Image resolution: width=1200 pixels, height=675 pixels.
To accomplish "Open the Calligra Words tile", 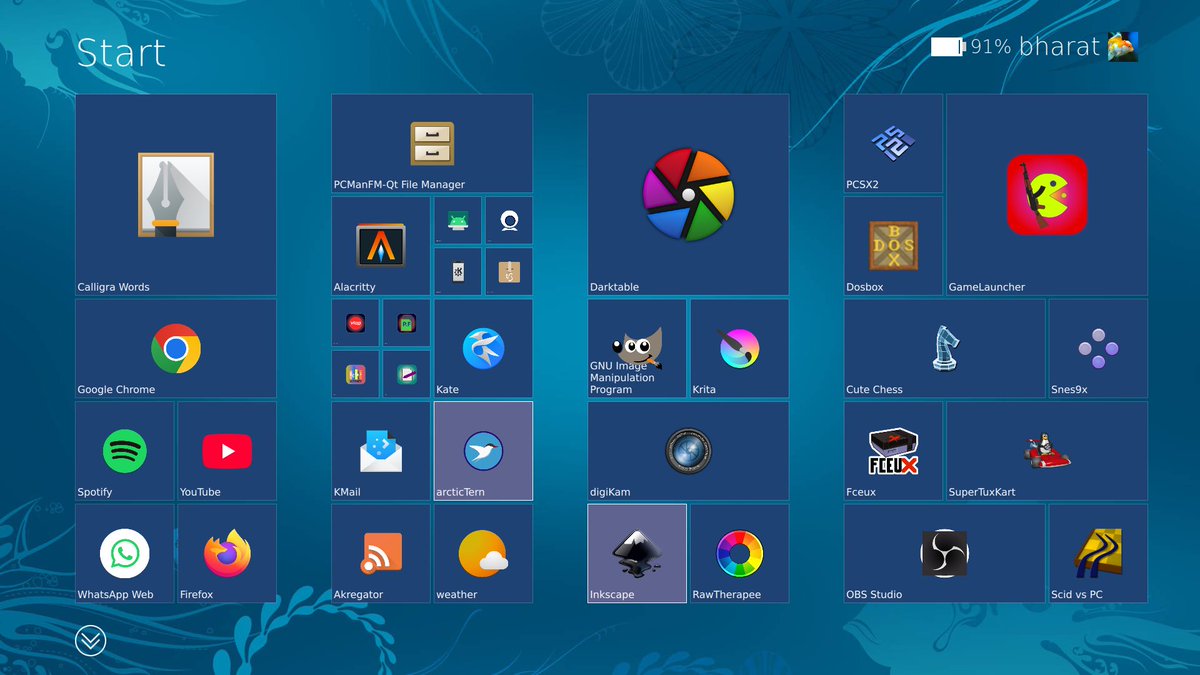I will [176, 195].
